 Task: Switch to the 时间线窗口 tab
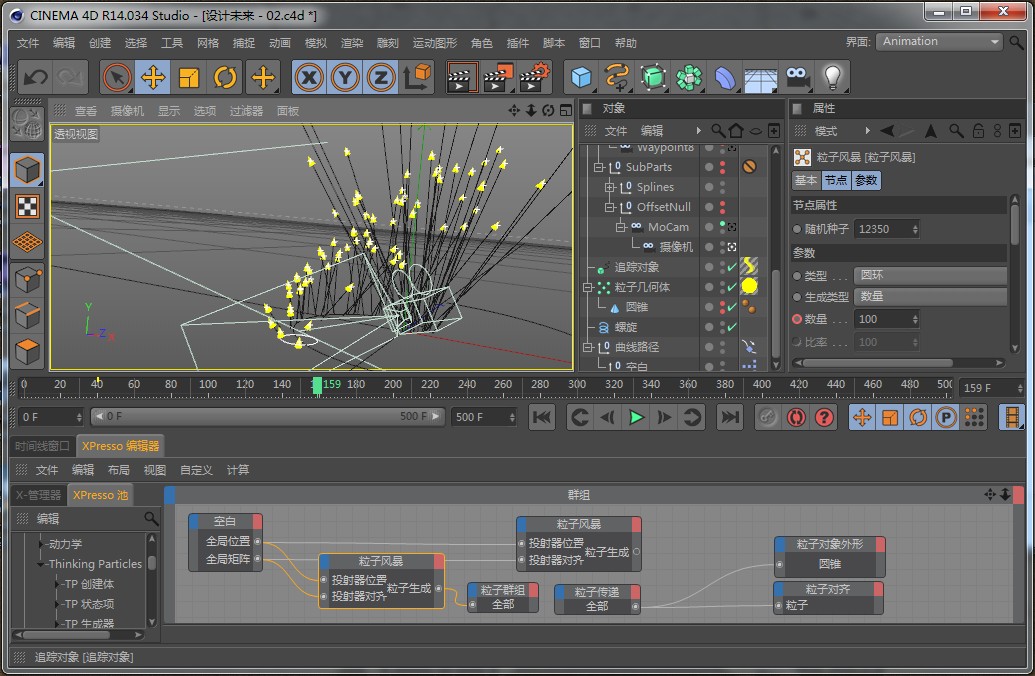click(x=42, y=446)
